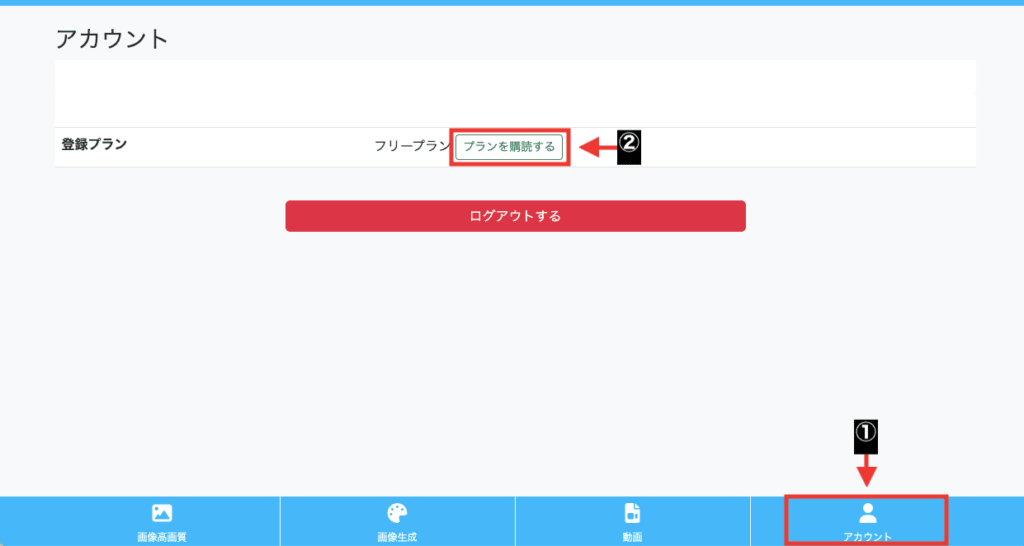
Task: Click the blank row above 登録プラン
Action: [515, 110]
